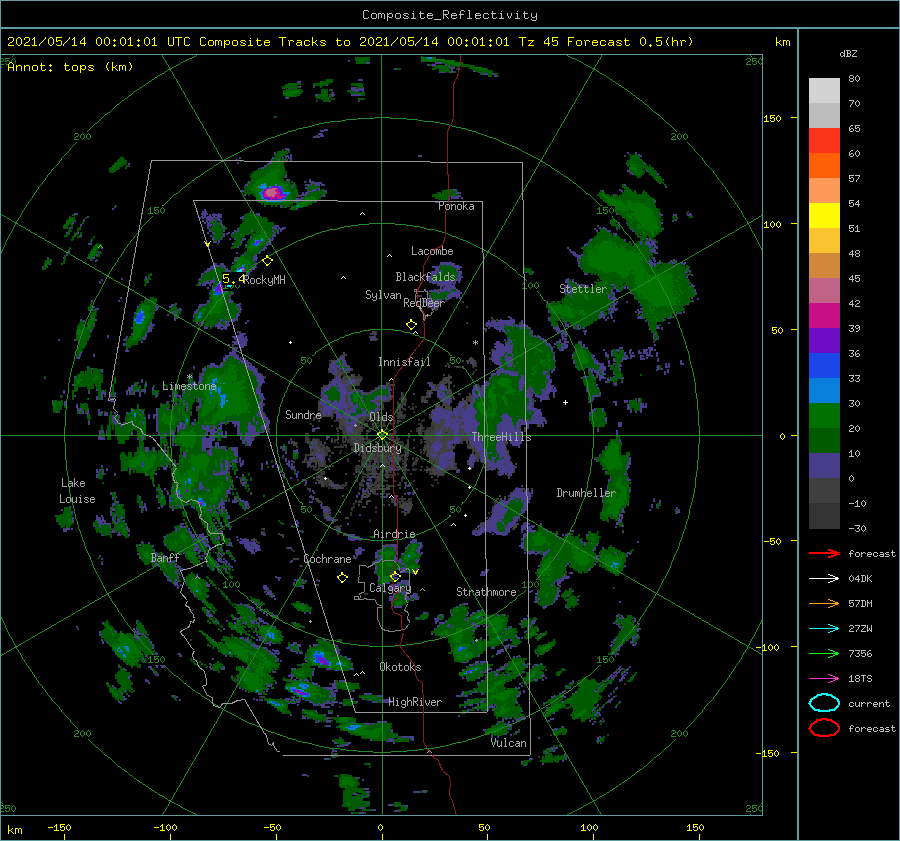Click the 80 dBZ scale value

click(x=854, y=79)
